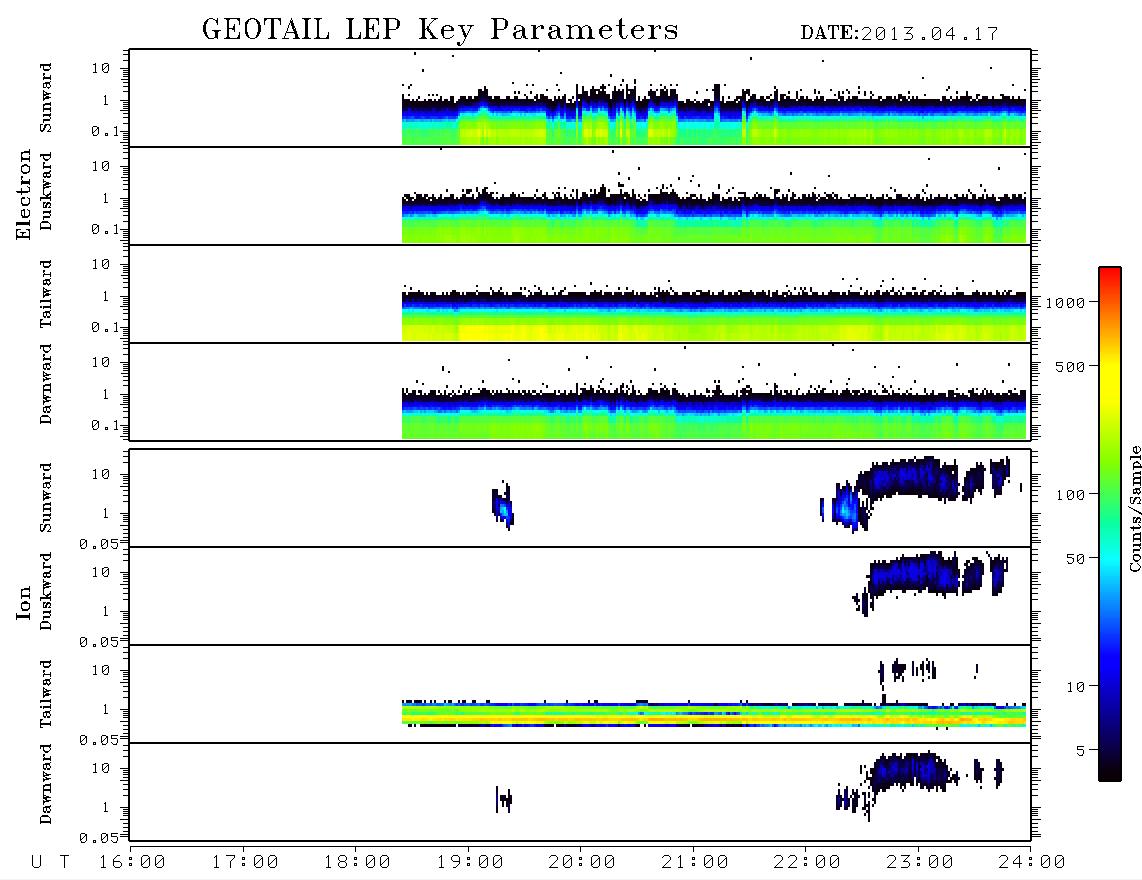
Task: Select the 16:00 time axis tick label
Action: [x=132, y=863]
